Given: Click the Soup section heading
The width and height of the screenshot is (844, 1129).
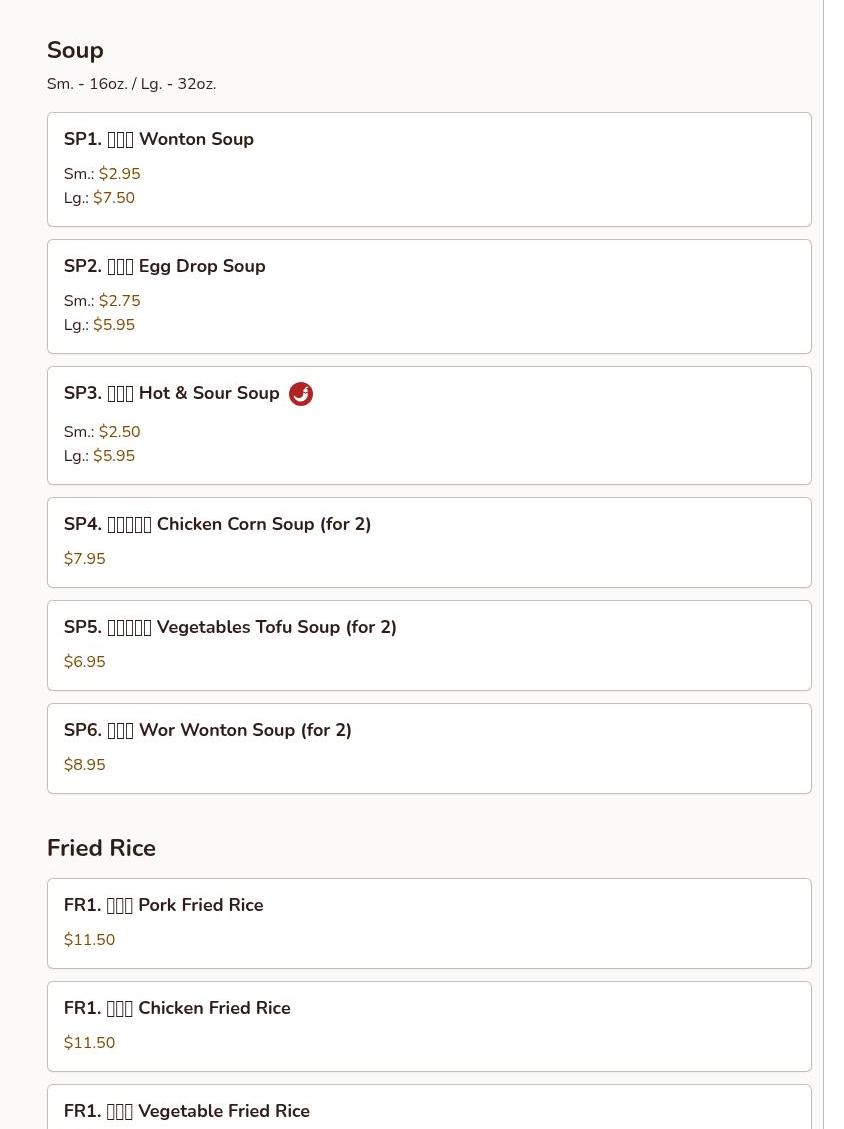Looking at the screenshot, I should coord(75,50).
